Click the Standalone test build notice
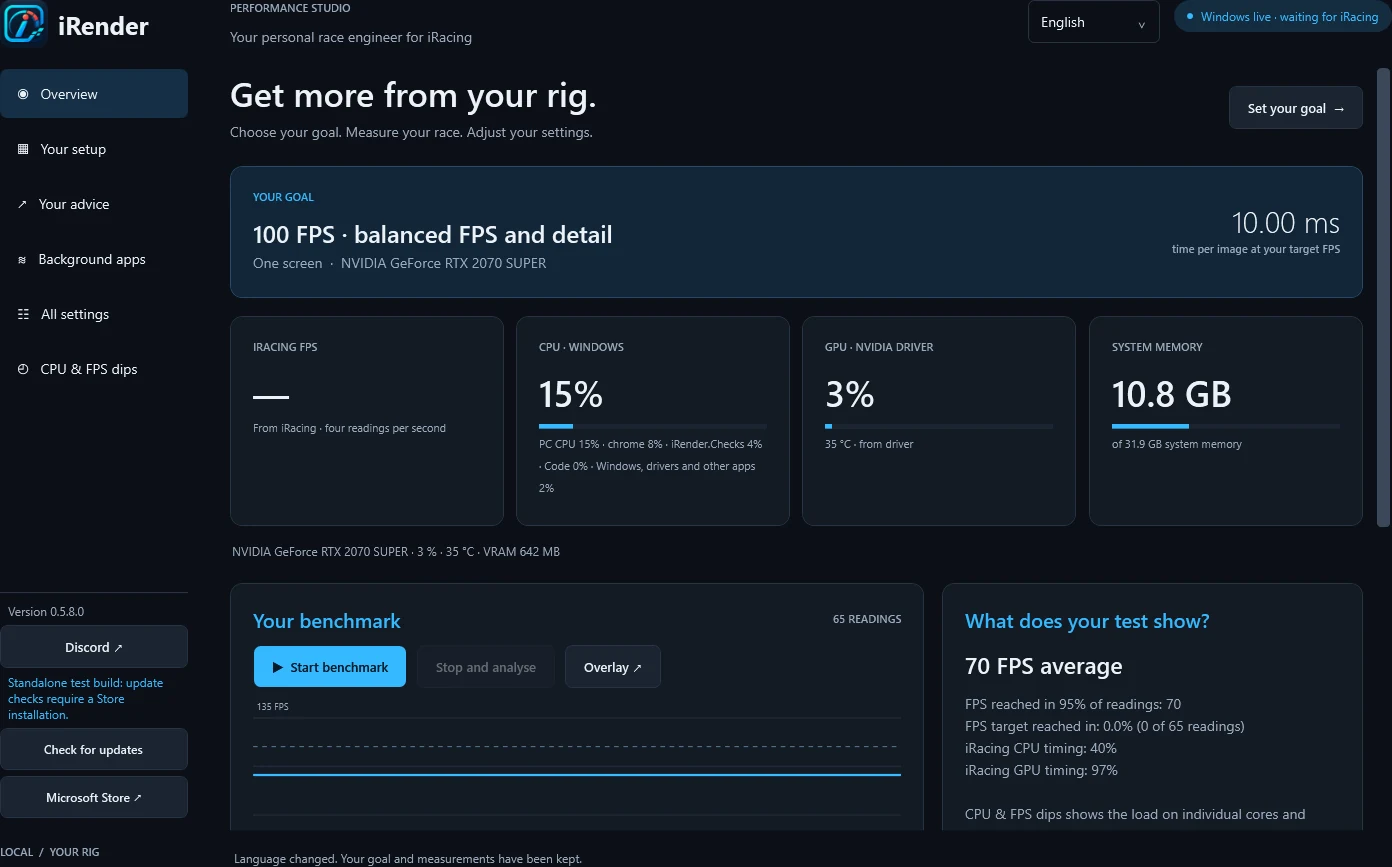 (x=85, y=699)
